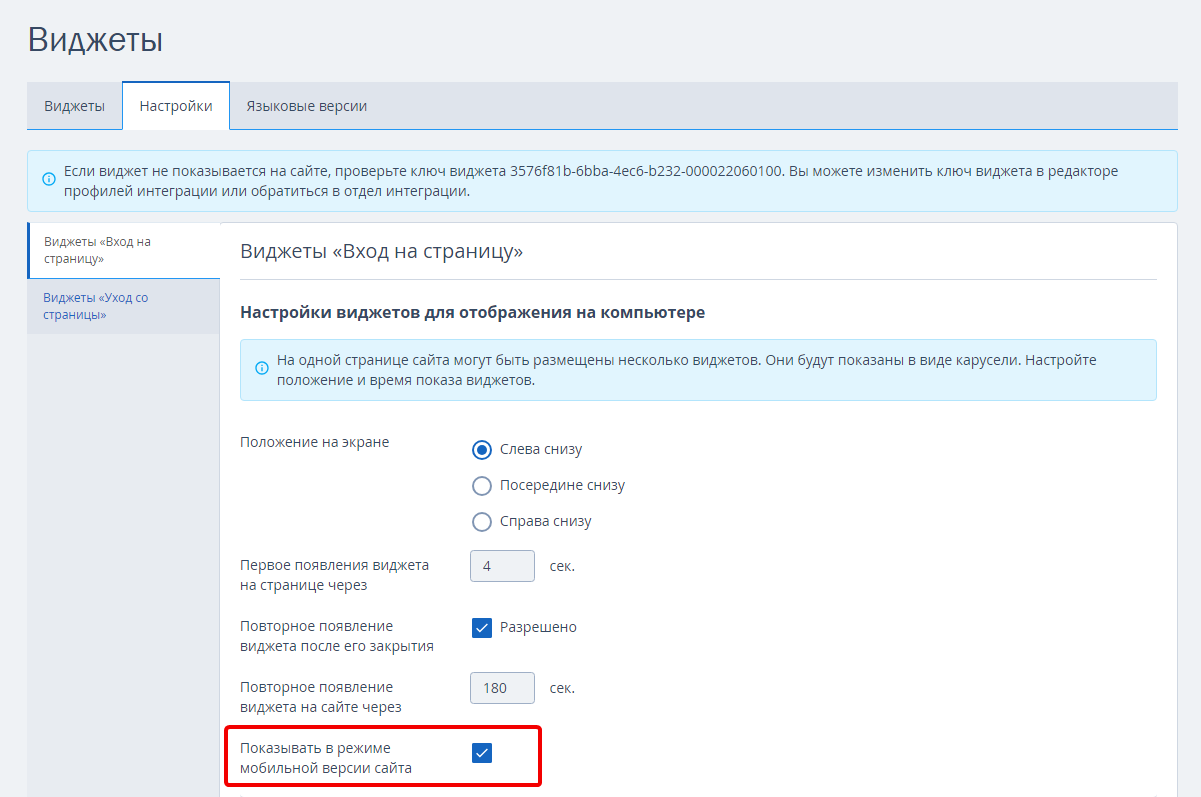1201x797 pixels.
Task: Click the 'Разрешено' checkbox label
Action: (x=538, y=628)
